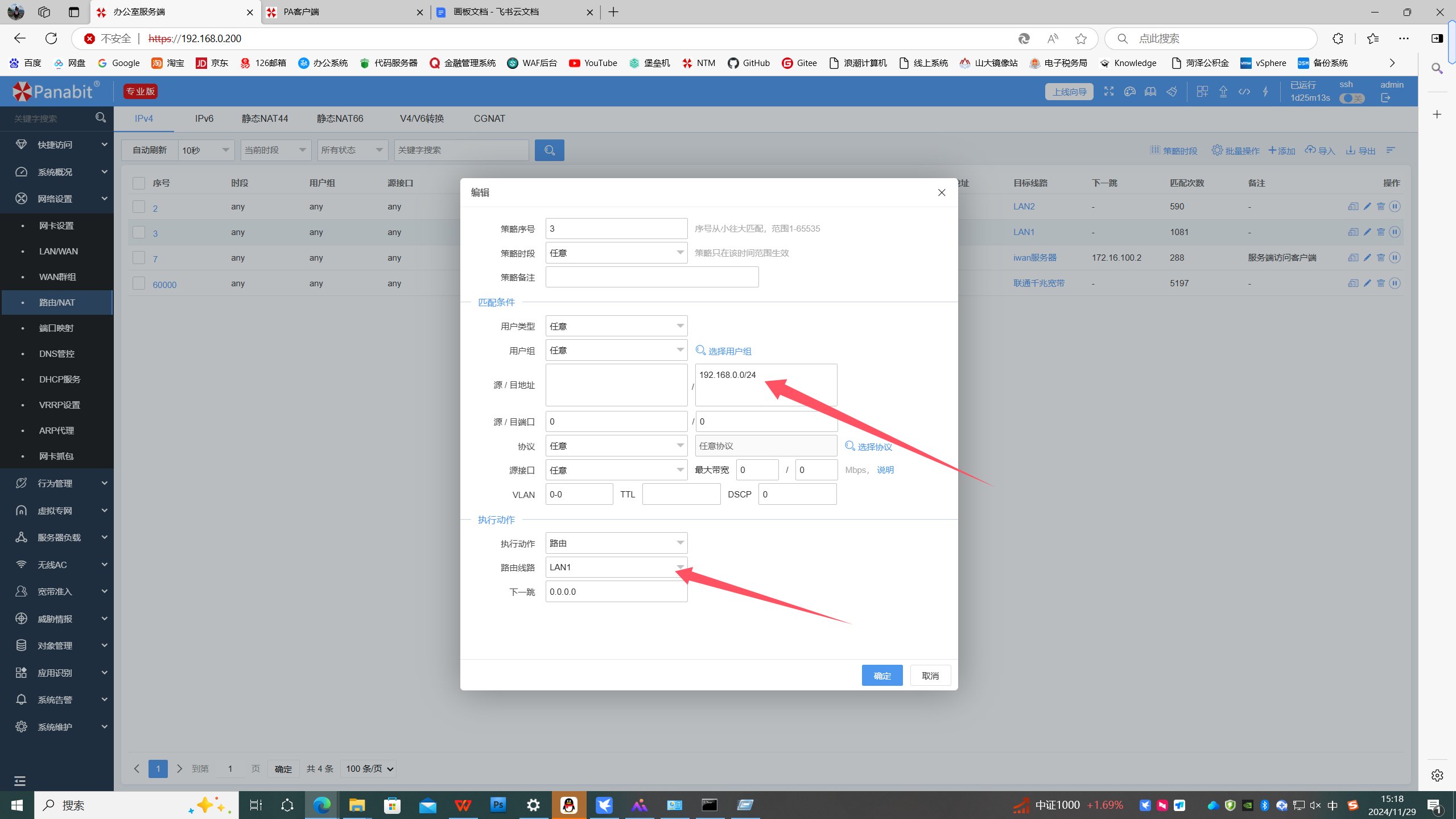
Task: Open the manual book icon in header
Action: pos(1150,91)
